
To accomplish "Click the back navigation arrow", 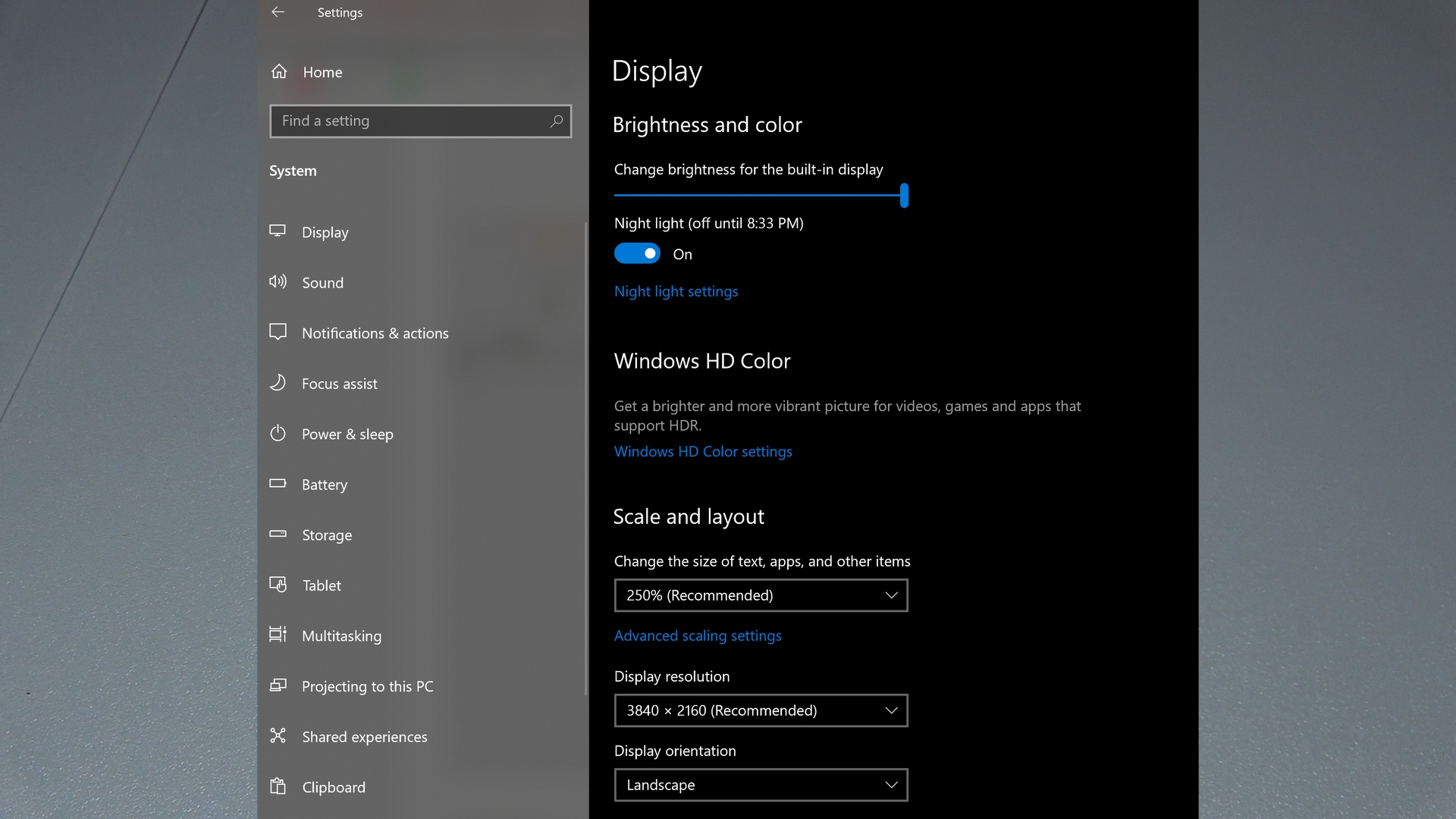I will click(x=278, y=12).
